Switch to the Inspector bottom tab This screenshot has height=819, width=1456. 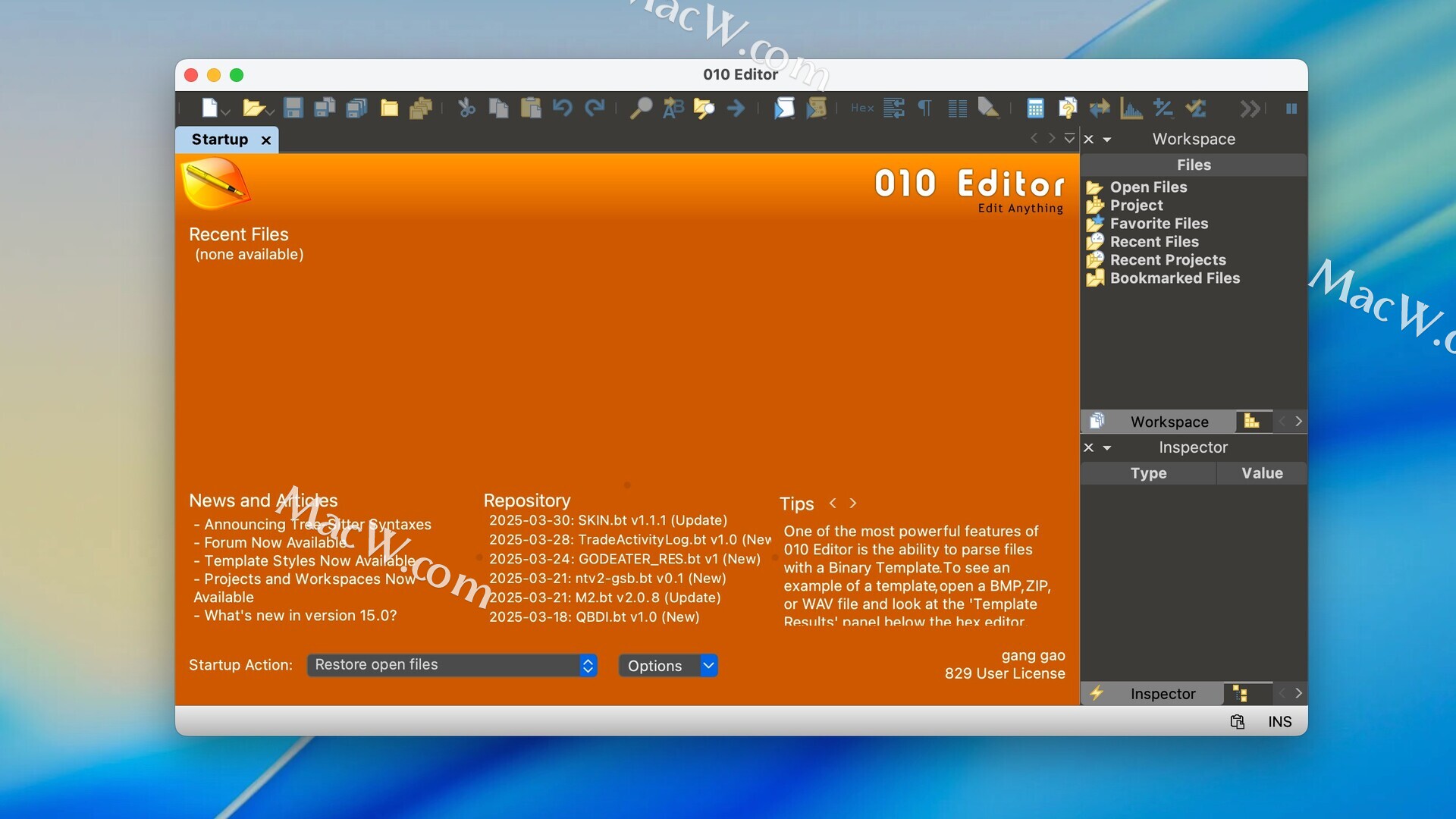pos(1153,694)
